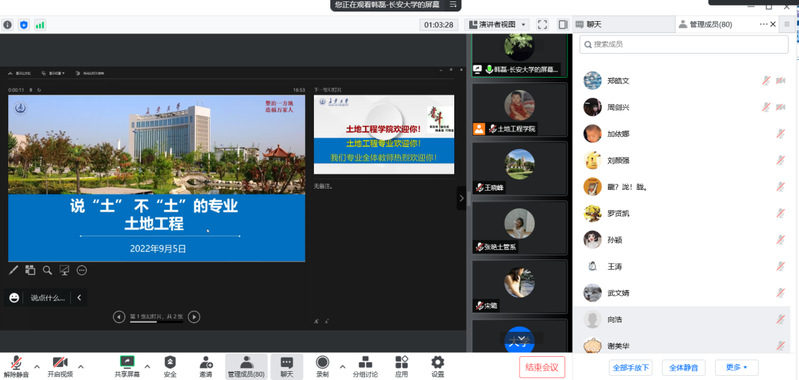
Task: Click the 搜索成员 search field
Action: (684, 44)
